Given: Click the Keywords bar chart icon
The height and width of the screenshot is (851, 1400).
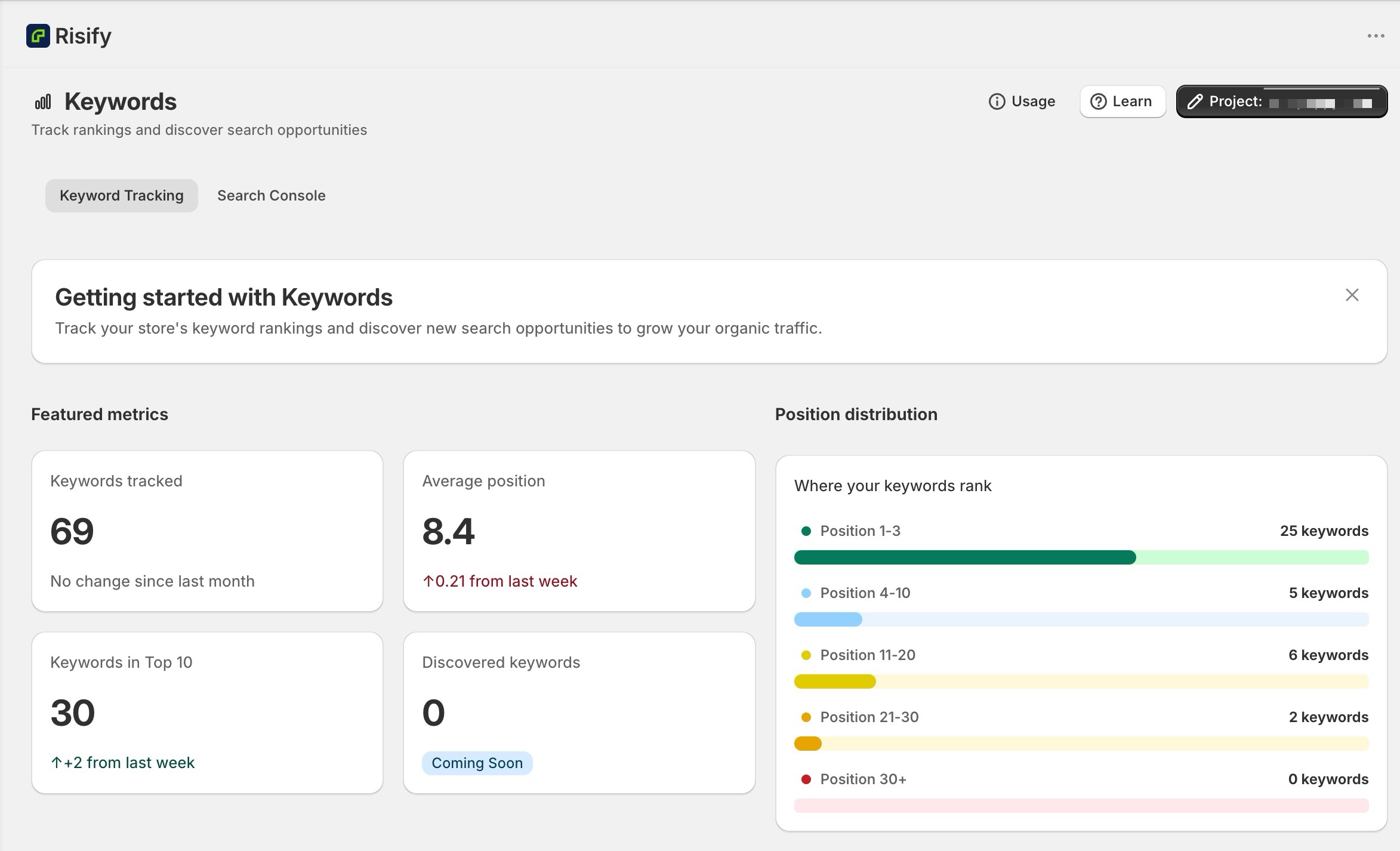Looking at the screenshot, I should (43, 102).
